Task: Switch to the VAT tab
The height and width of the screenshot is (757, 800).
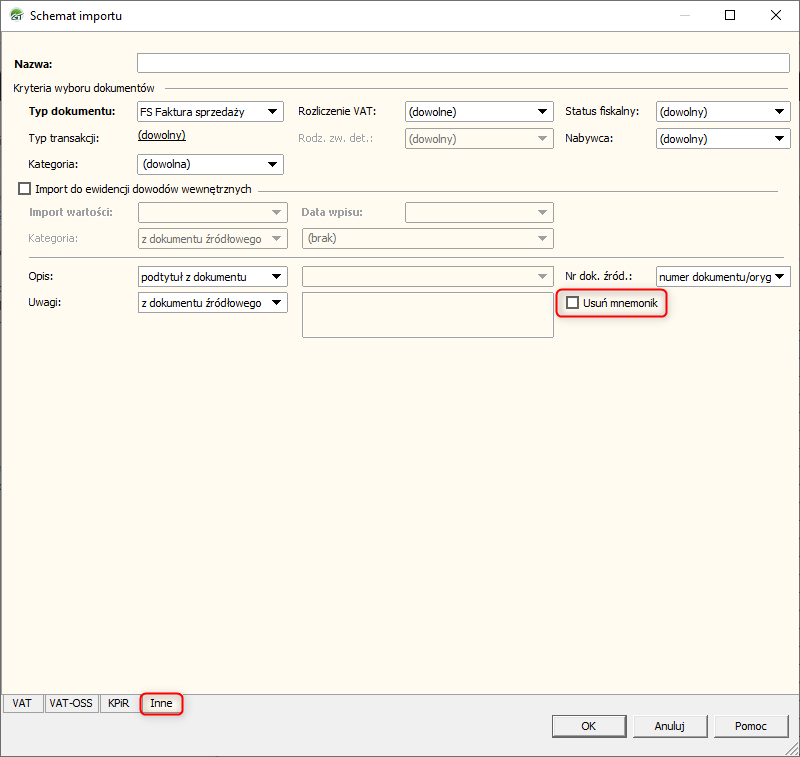Action: (x=22, y=703)
